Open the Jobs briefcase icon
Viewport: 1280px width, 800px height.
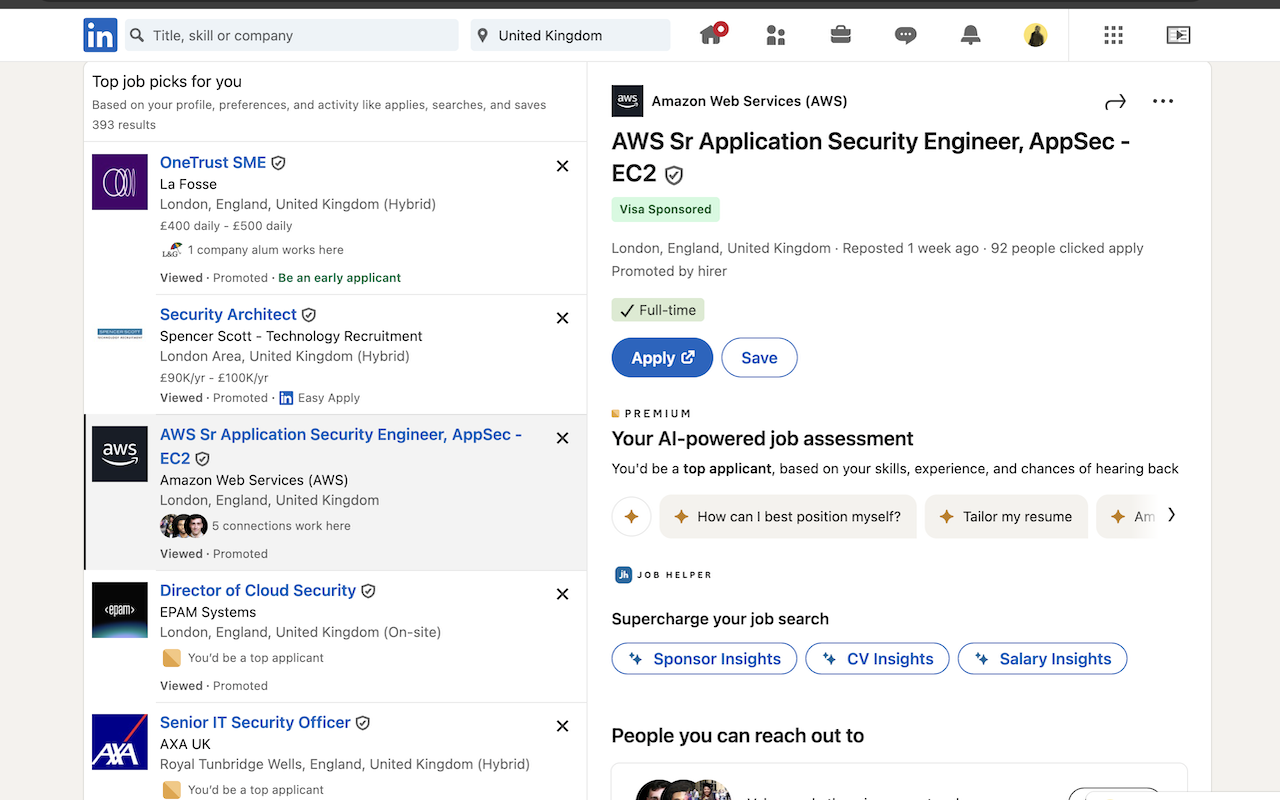click(841, 35)
